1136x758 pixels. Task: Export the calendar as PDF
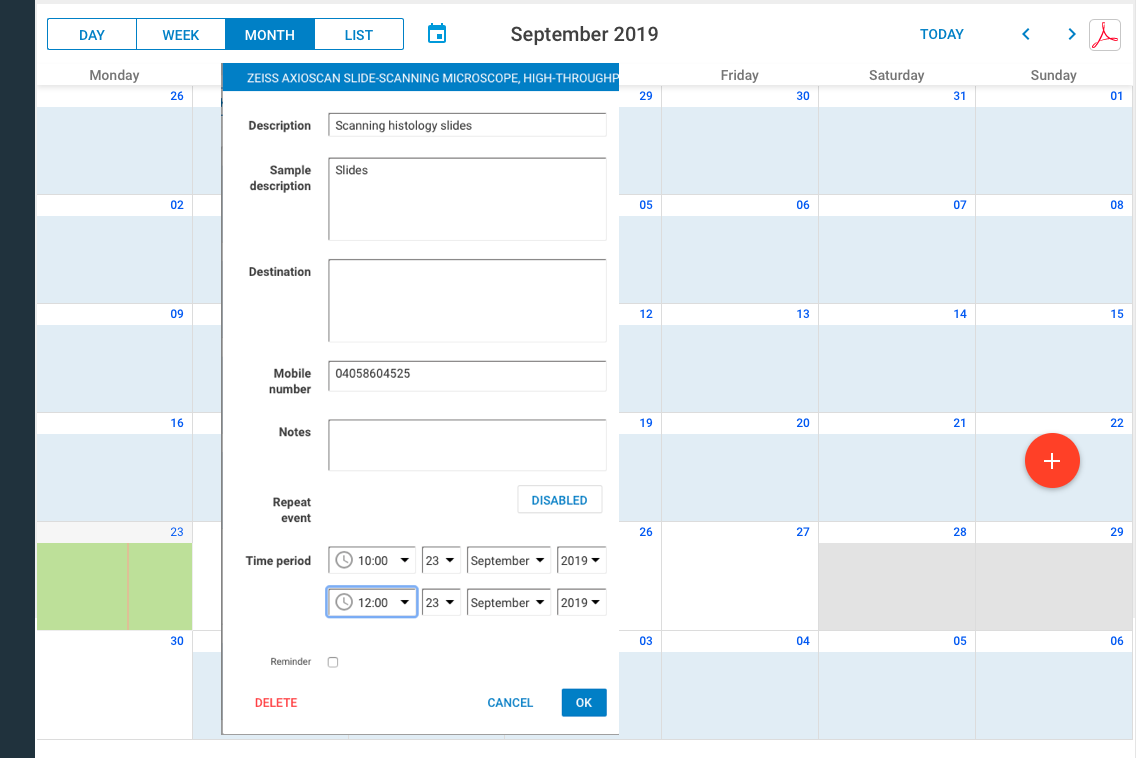pos(1105,35)
